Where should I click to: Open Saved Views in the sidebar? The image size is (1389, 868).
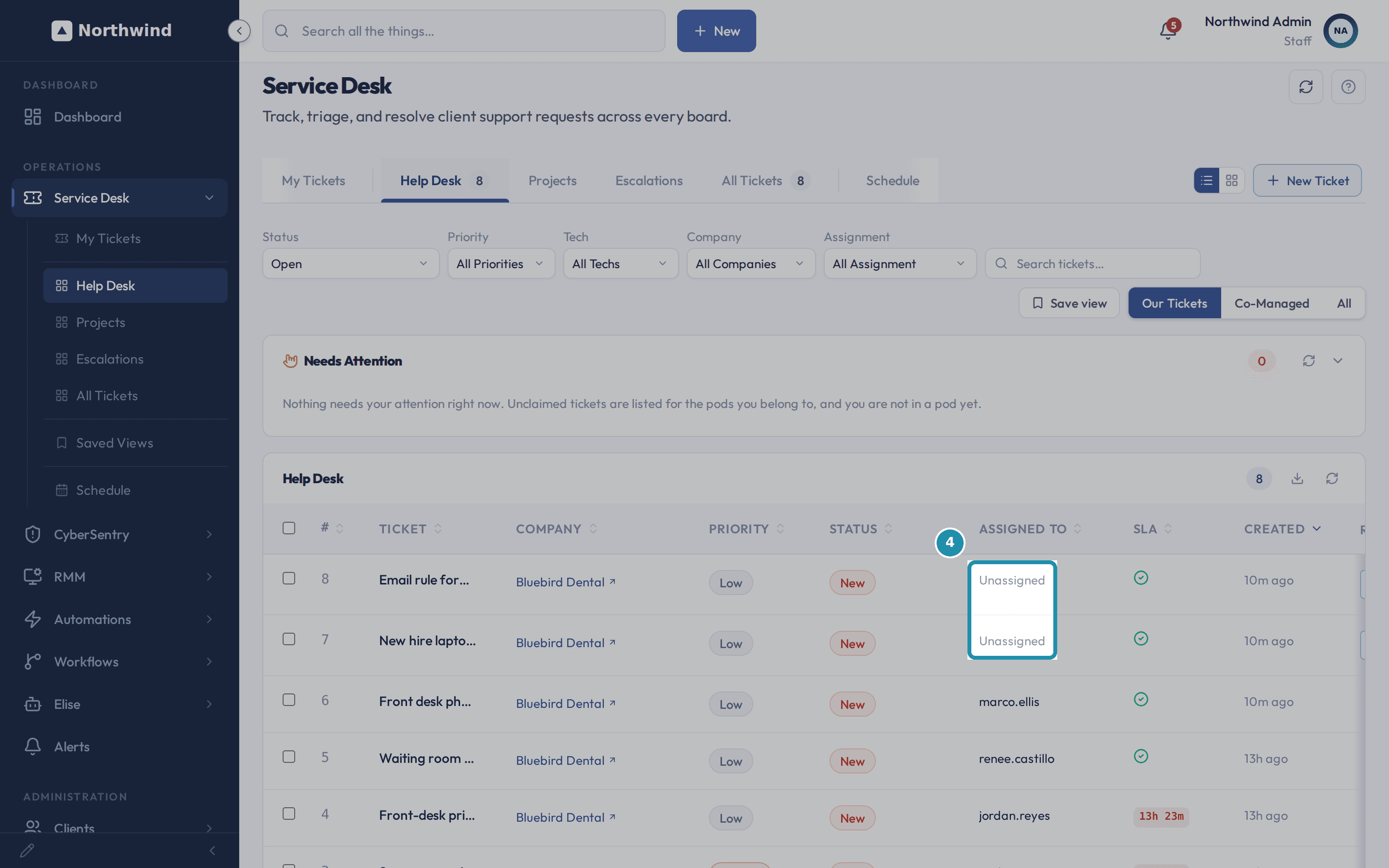pyautogui.click(x=136, y=443)
